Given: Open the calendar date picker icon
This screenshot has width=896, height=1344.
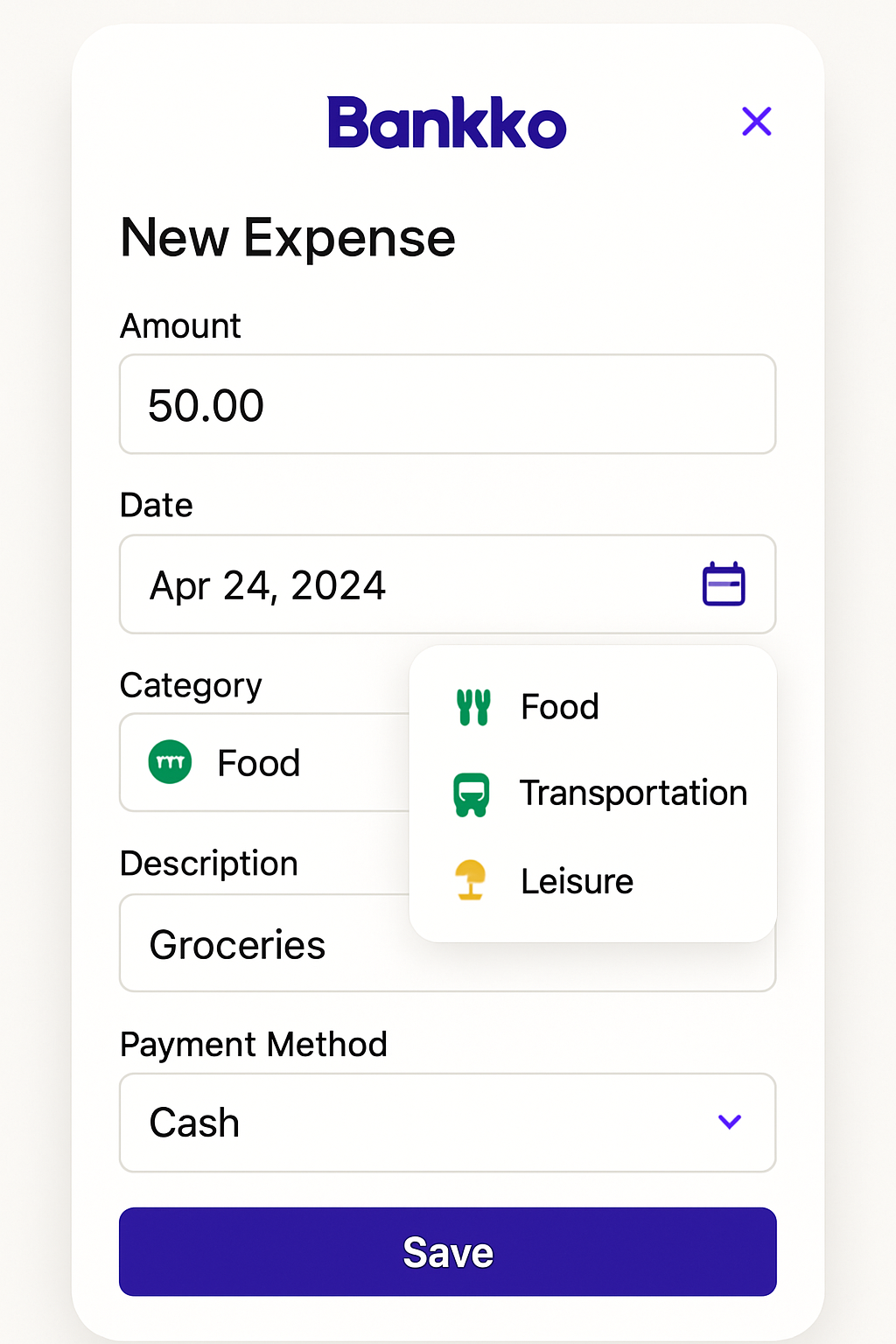Looking at the screenshot, I should [724, 584].
